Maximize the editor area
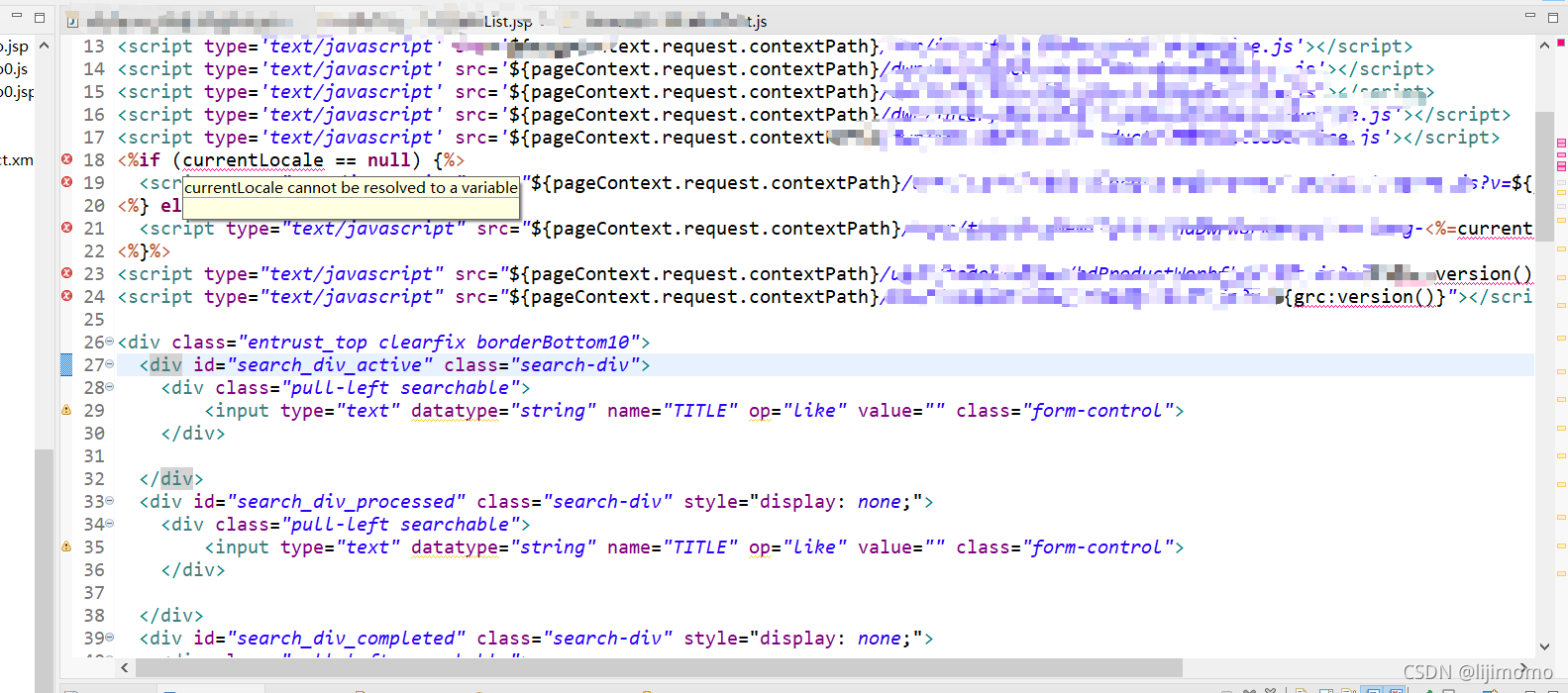This screenshot has height=693, width=1568. click(1553, 16)
